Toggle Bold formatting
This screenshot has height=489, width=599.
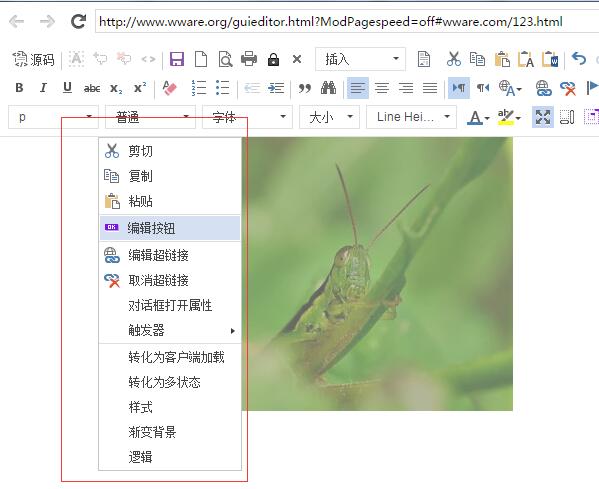tap(19, 88)
